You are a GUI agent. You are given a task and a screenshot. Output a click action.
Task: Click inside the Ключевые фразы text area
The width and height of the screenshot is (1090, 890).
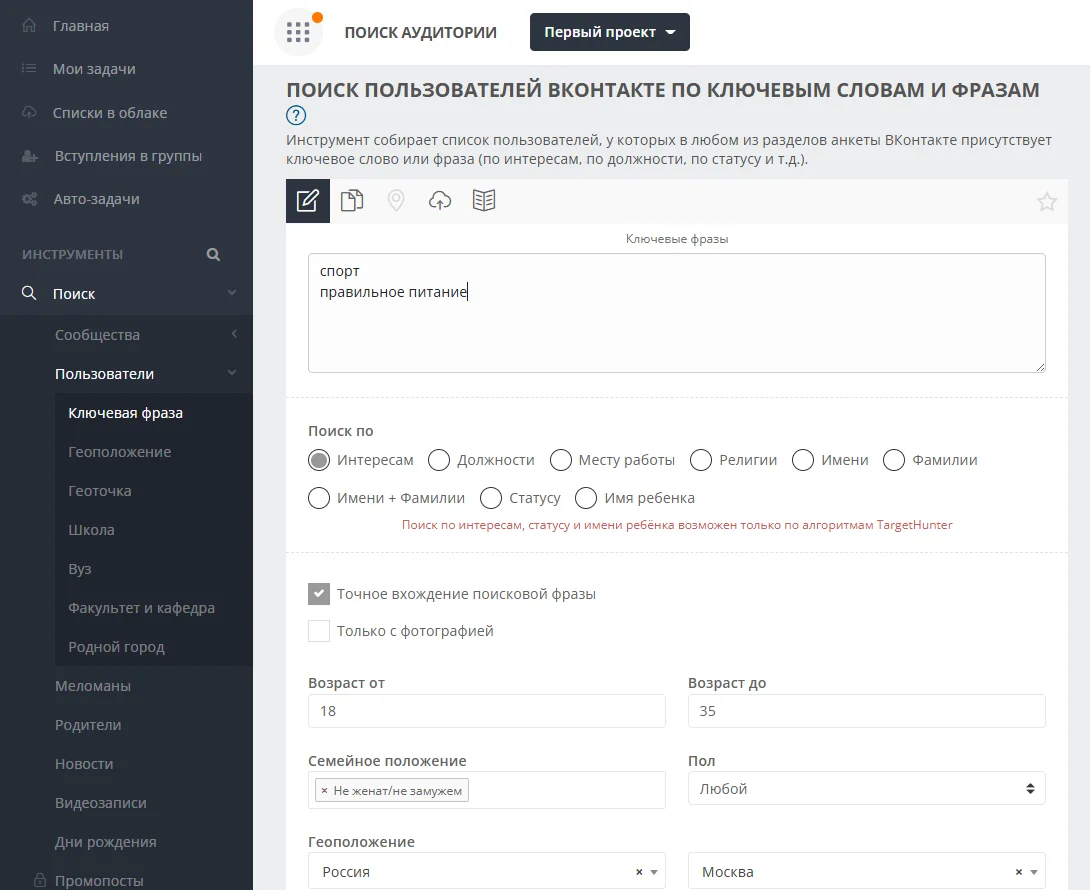pyautogui.click(x=677, y=313)
